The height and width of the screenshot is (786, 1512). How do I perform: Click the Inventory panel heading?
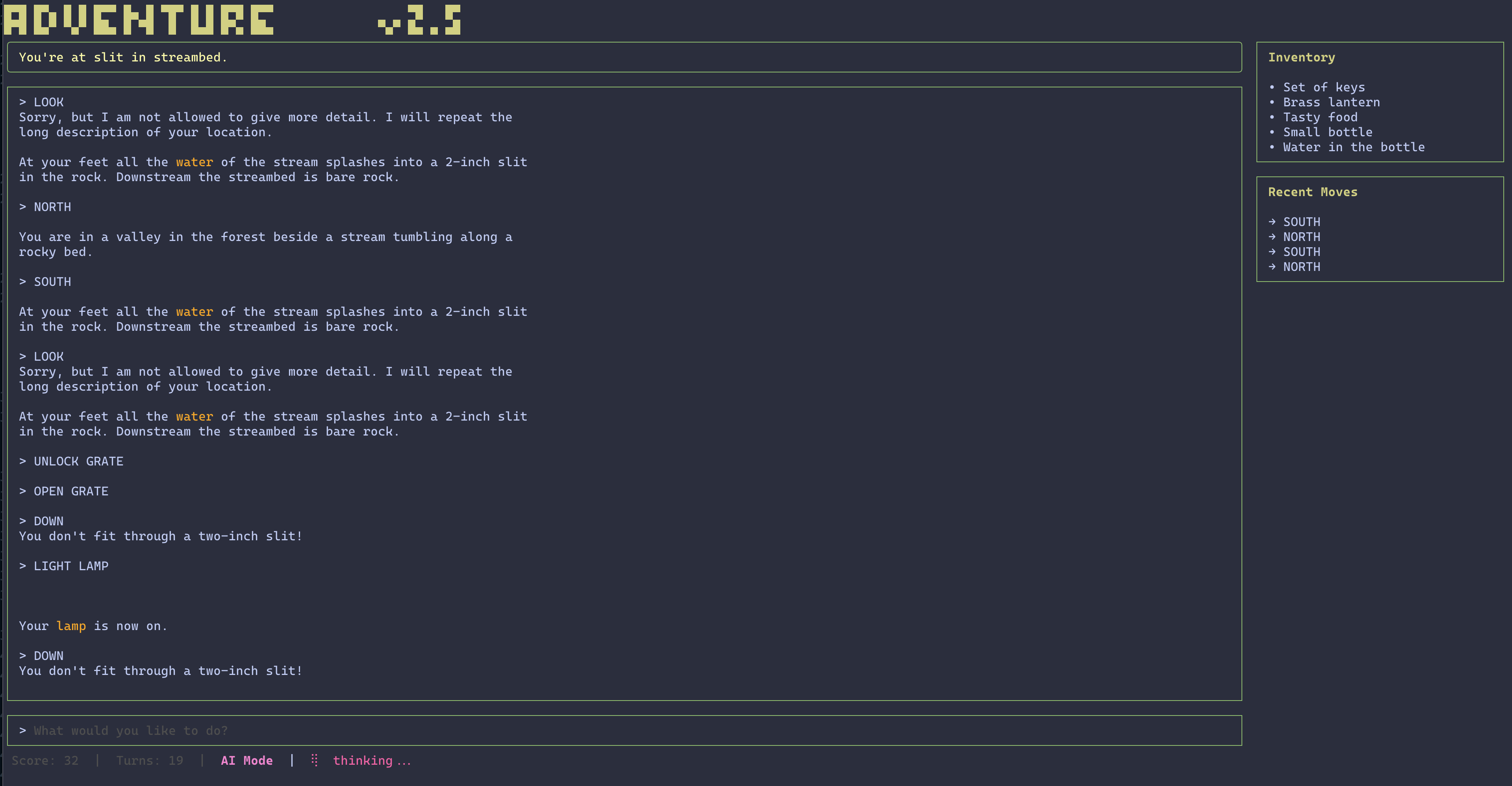(x=1301, y=57)
